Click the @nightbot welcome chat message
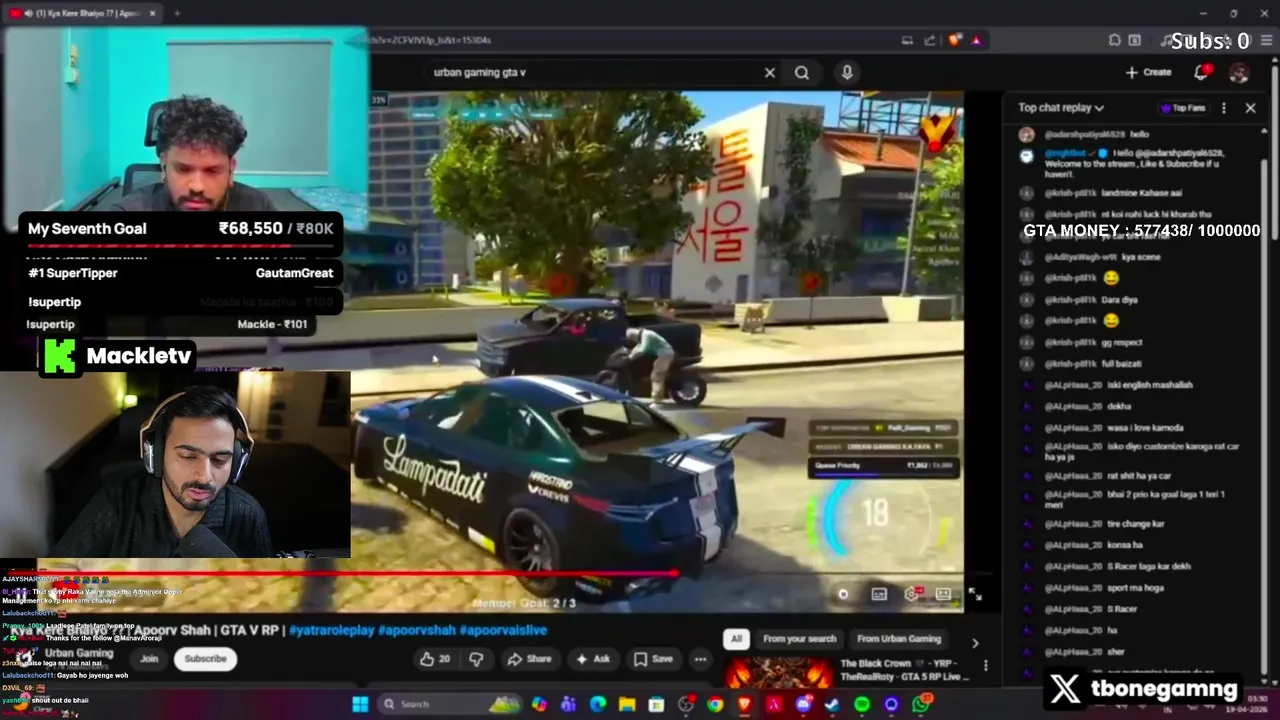The height and width of the screenshot is (720, 1280). [x=1134, y=163]
